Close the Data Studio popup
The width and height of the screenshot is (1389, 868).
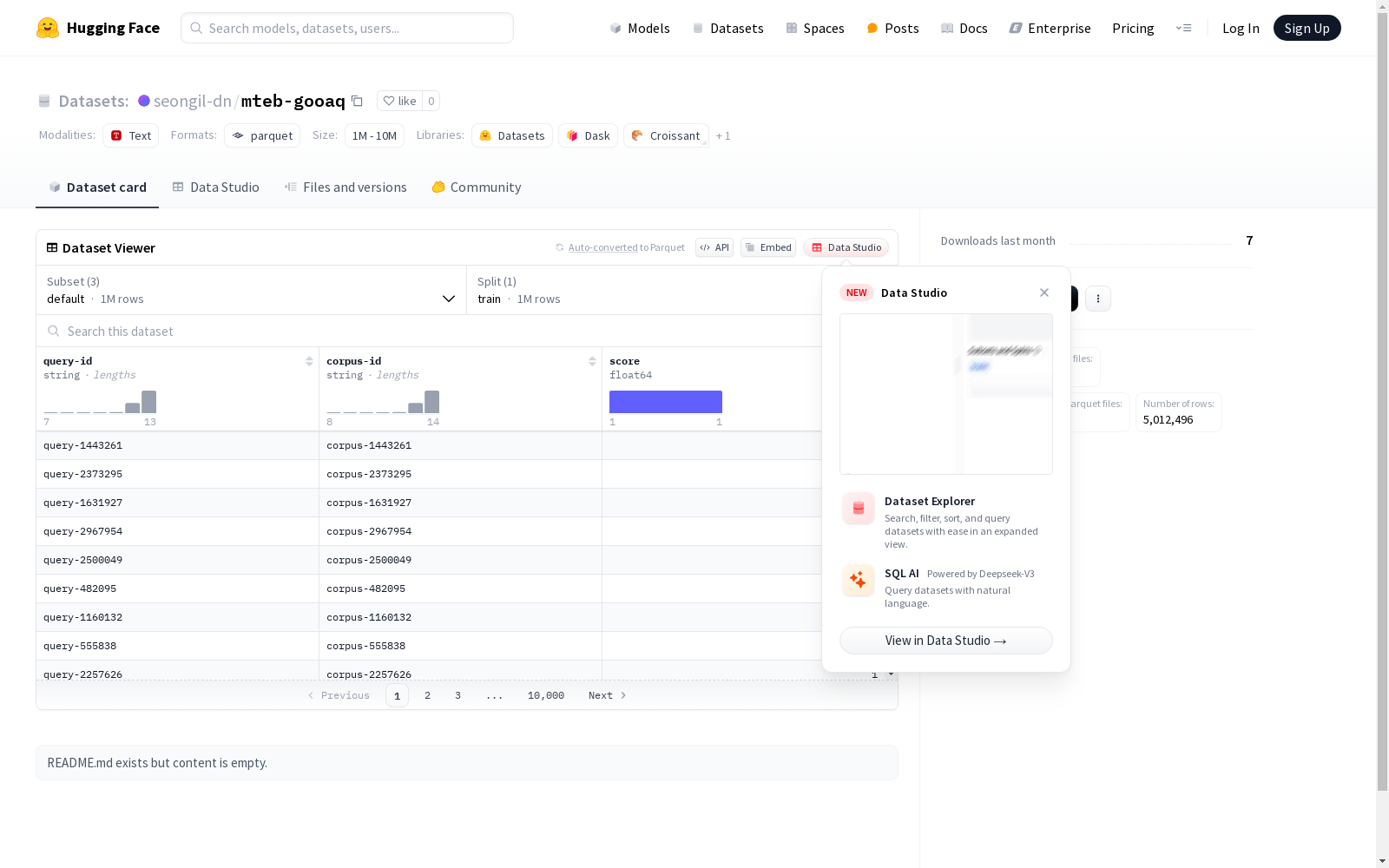coord(1044,293)
